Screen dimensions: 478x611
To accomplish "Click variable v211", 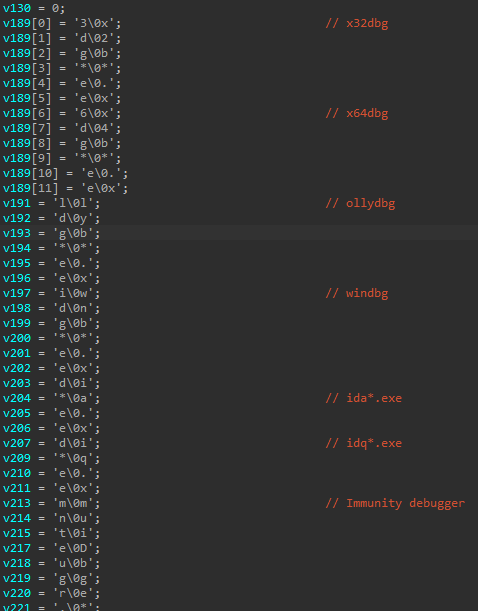I will [x=17, y=489].
